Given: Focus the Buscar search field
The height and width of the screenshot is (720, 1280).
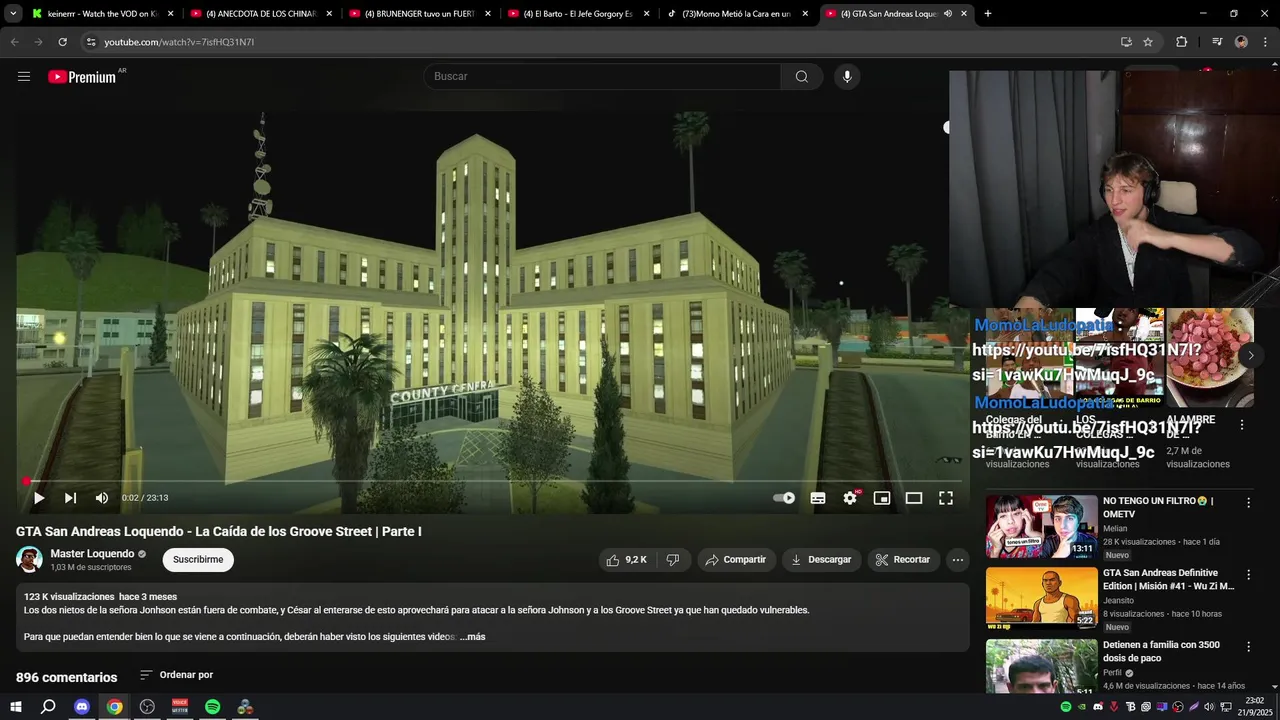Looking at the screenshot, I should [x=602, y=76].
